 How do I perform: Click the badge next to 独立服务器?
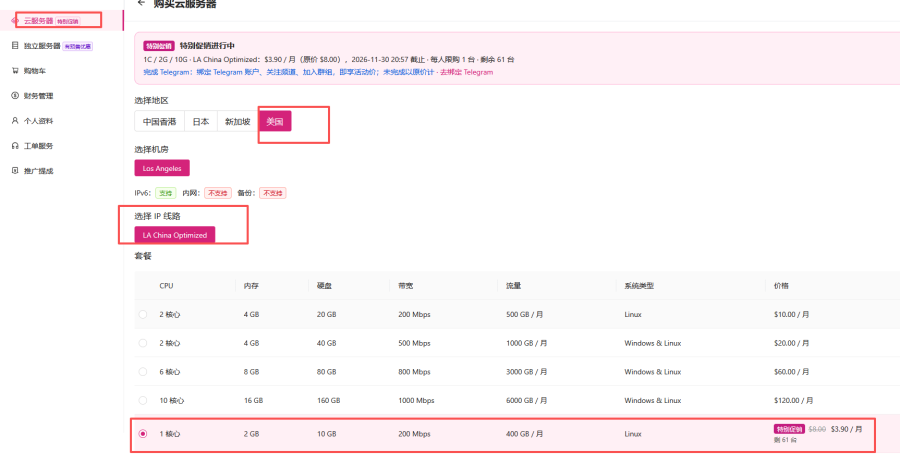tap(78, 46)
